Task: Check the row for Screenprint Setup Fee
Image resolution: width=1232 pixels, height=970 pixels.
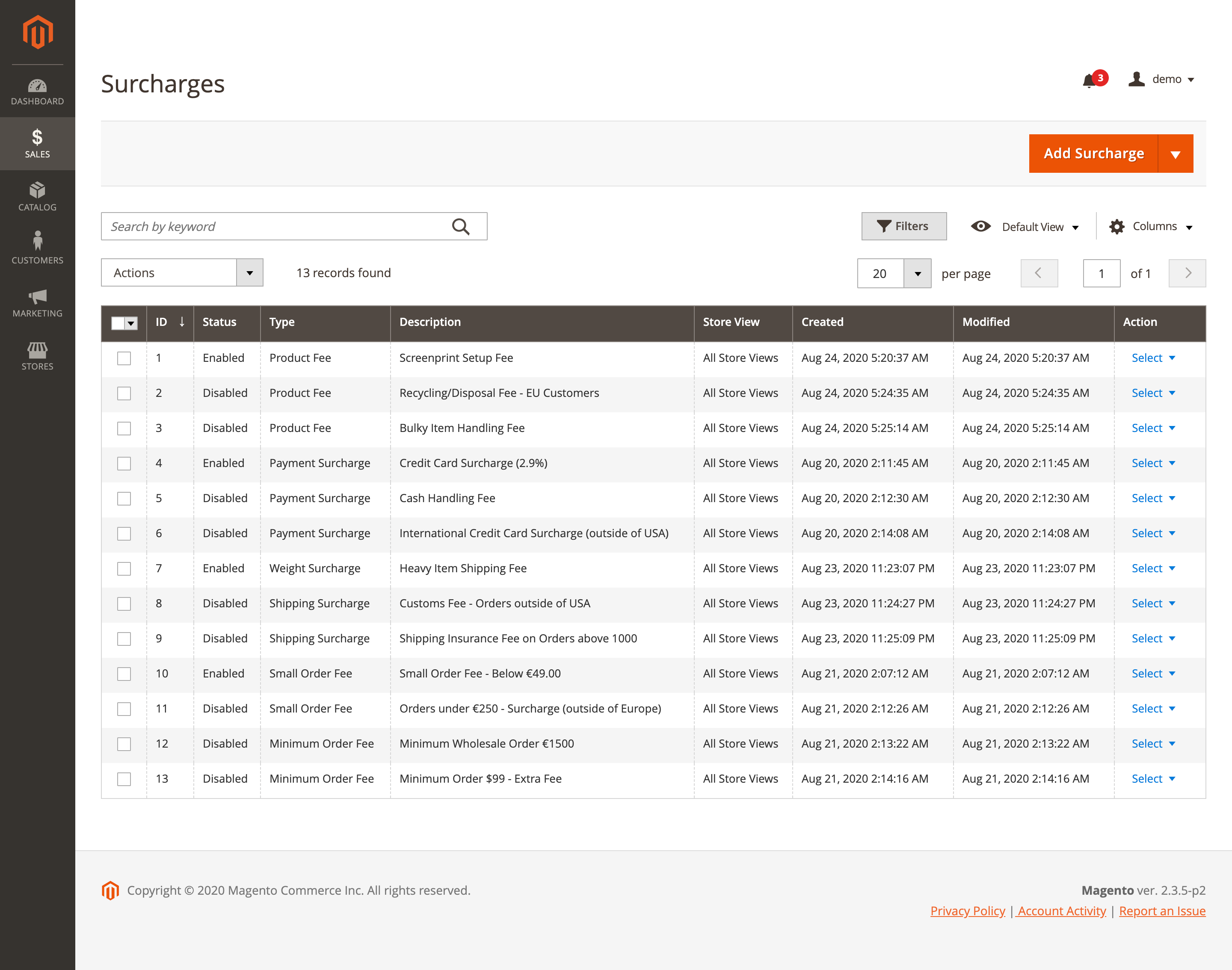Action: point(124,358)
